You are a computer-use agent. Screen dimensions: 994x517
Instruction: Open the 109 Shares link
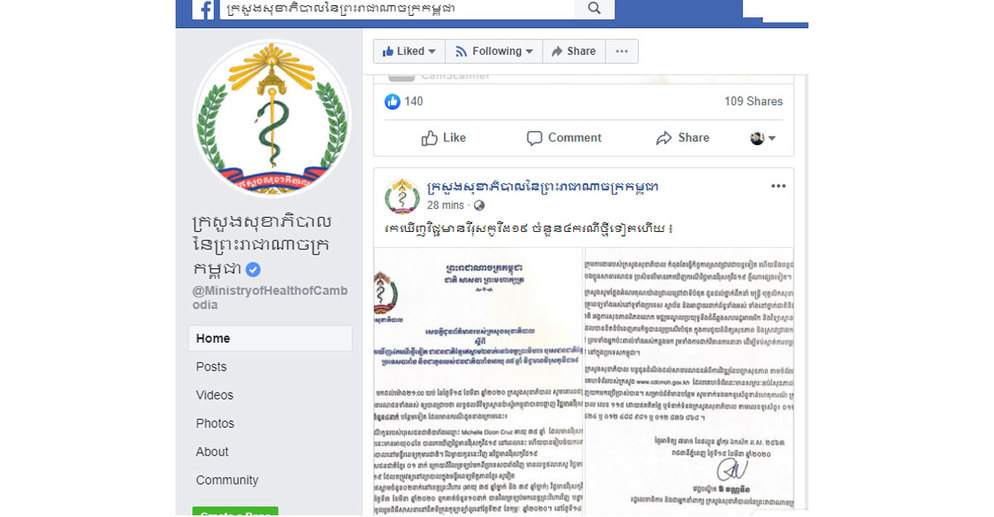[753, 101]
